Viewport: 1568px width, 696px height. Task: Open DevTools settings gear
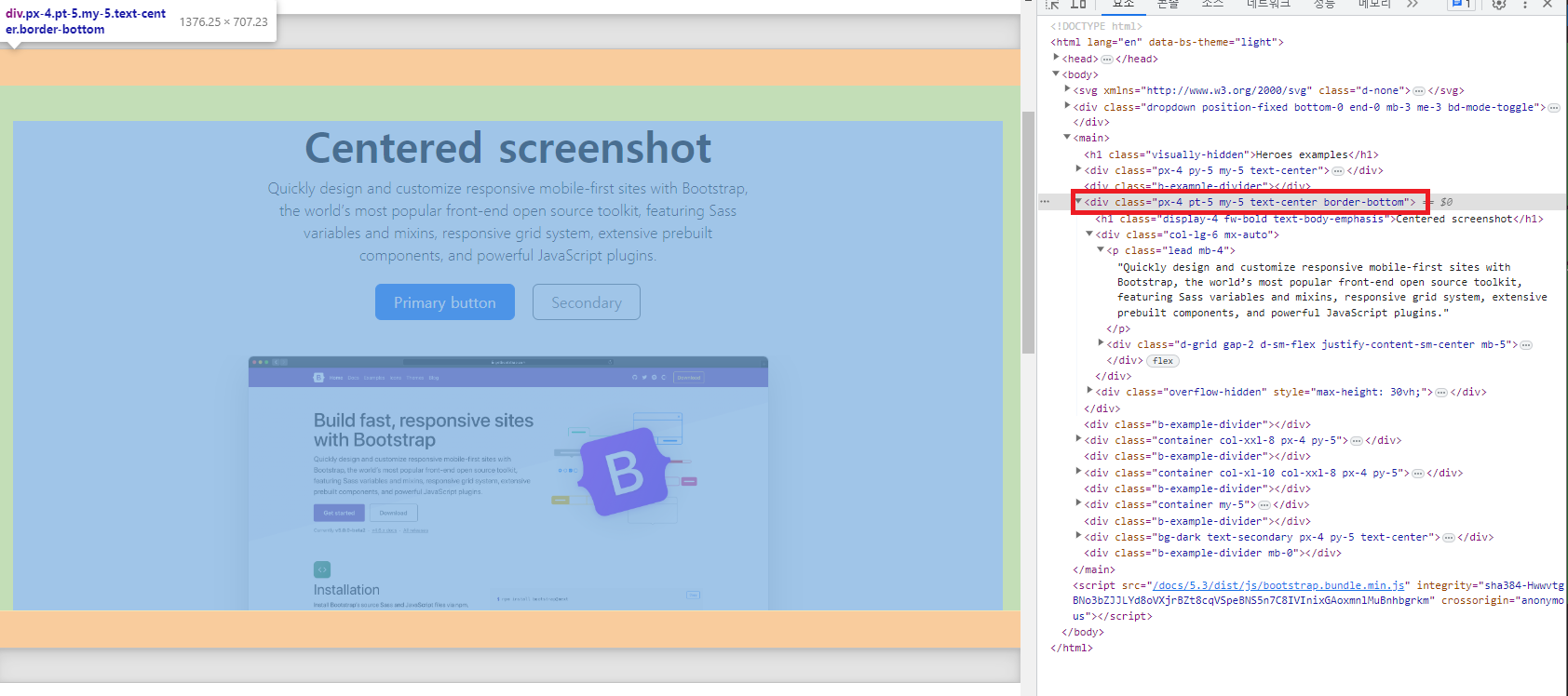1499,4
